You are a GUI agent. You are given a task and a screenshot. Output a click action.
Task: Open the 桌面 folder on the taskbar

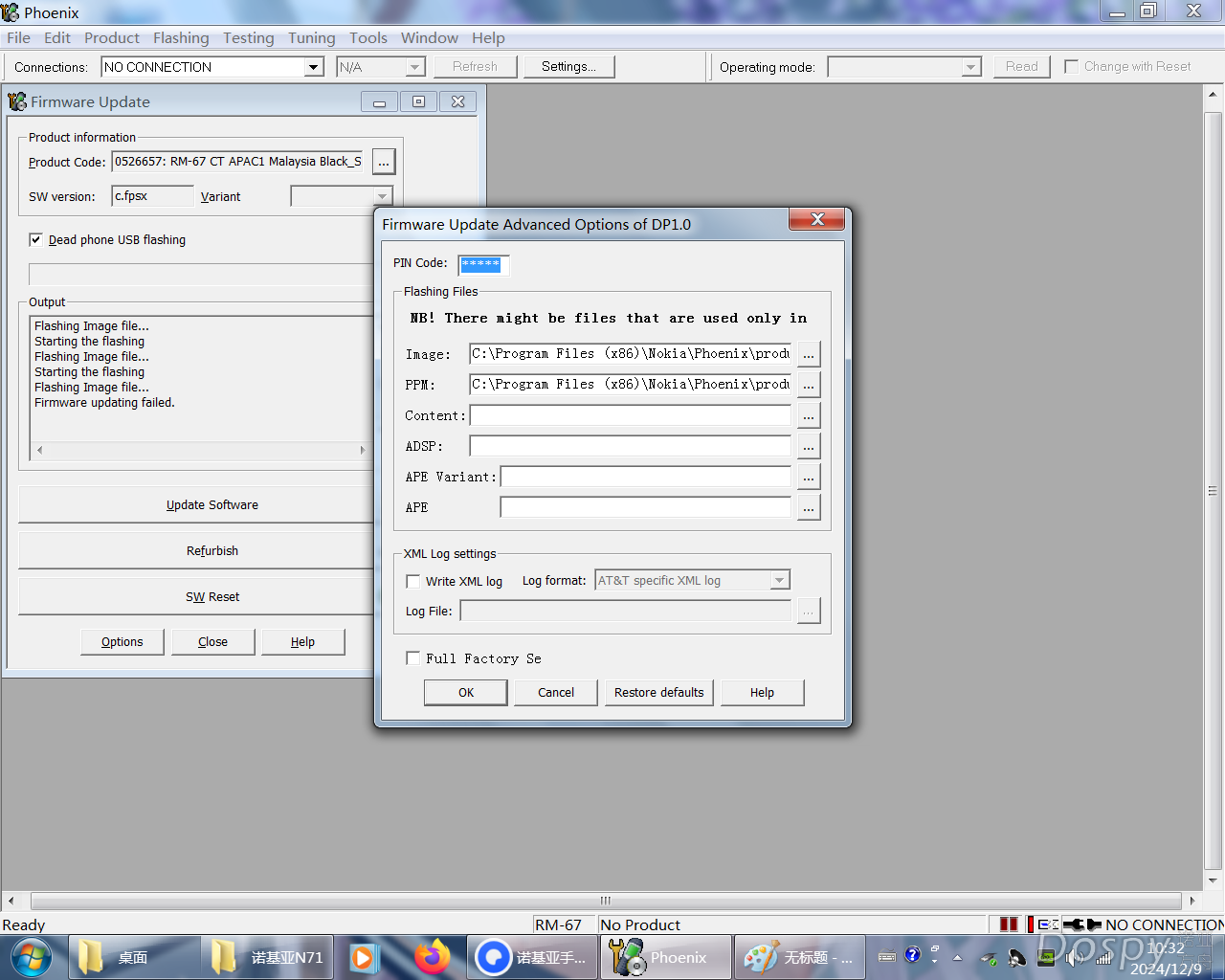(x=133, y=957)
